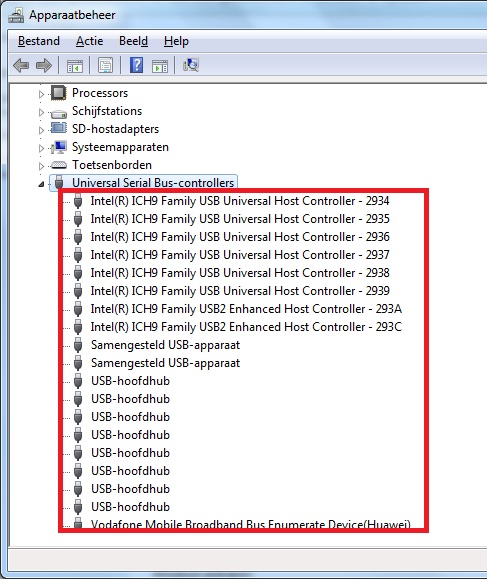
Task: Select the first Samengesteld USB-apparaat entry
Action: [x=165, y=345]
